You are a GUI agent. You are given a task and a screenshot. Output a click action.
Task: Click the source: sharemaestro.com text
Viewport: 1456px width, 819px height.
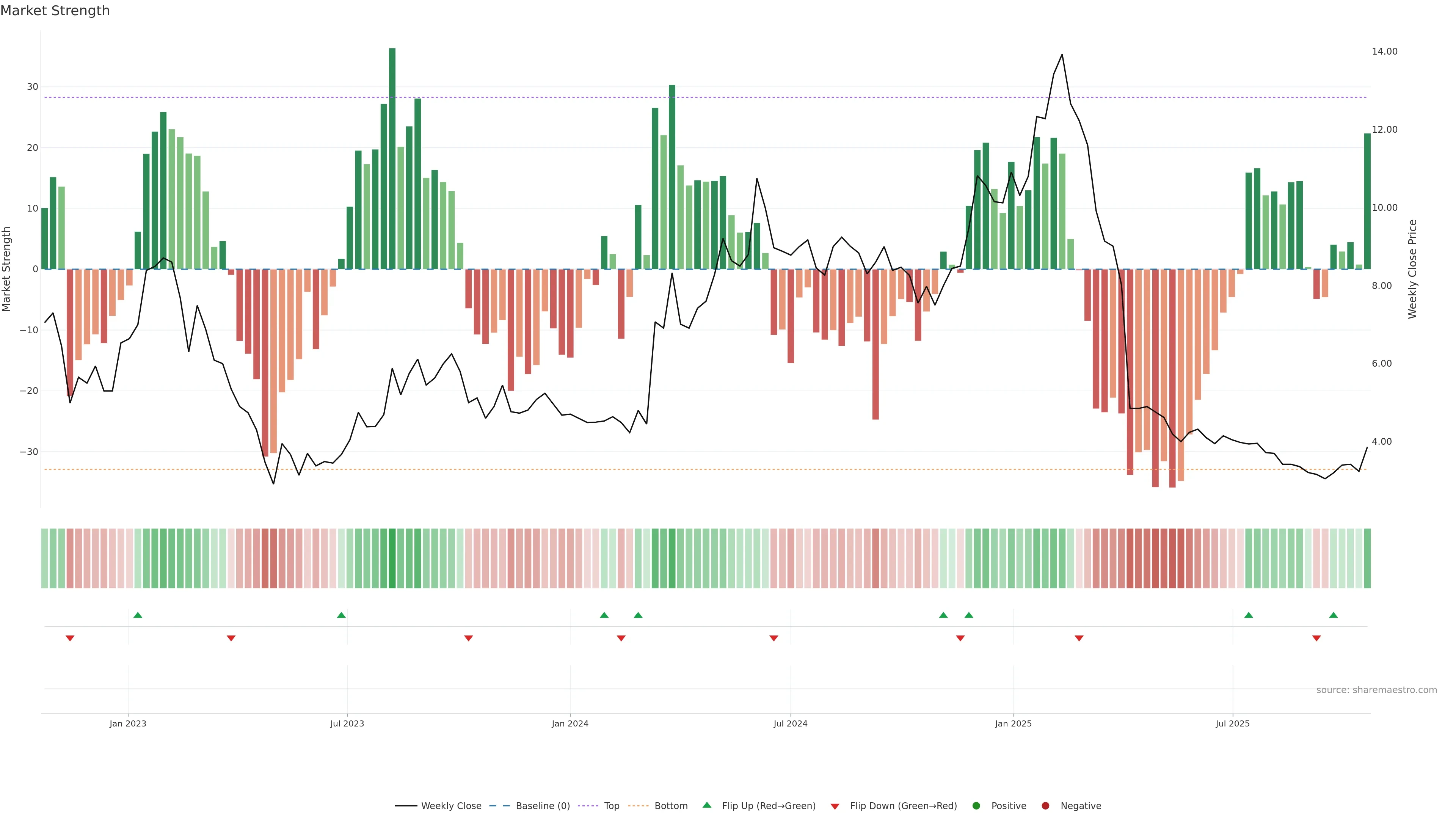tap(1376, 690)
